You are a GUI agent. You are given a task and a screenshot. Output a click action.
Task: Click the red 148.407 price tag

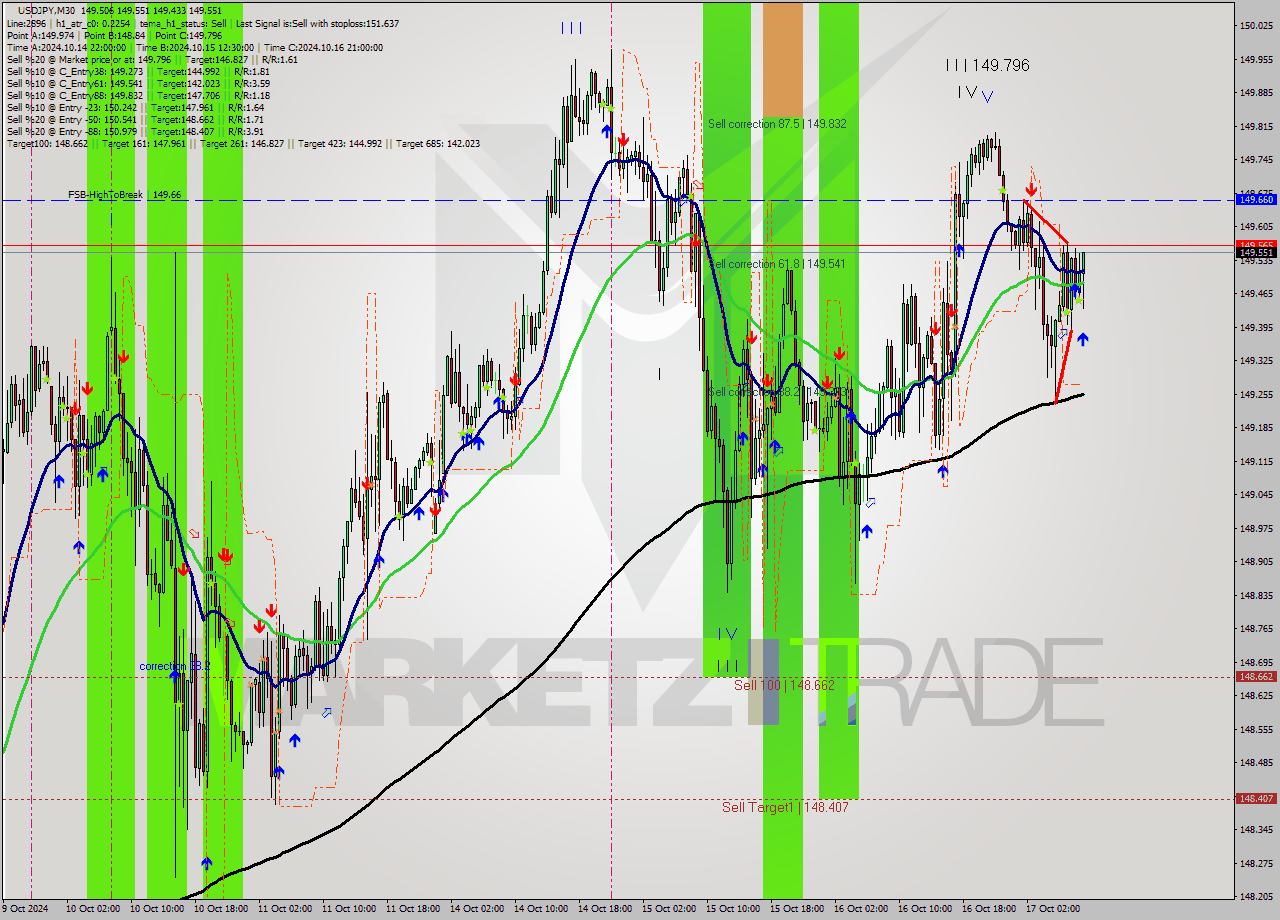[x=1256, y=799]
